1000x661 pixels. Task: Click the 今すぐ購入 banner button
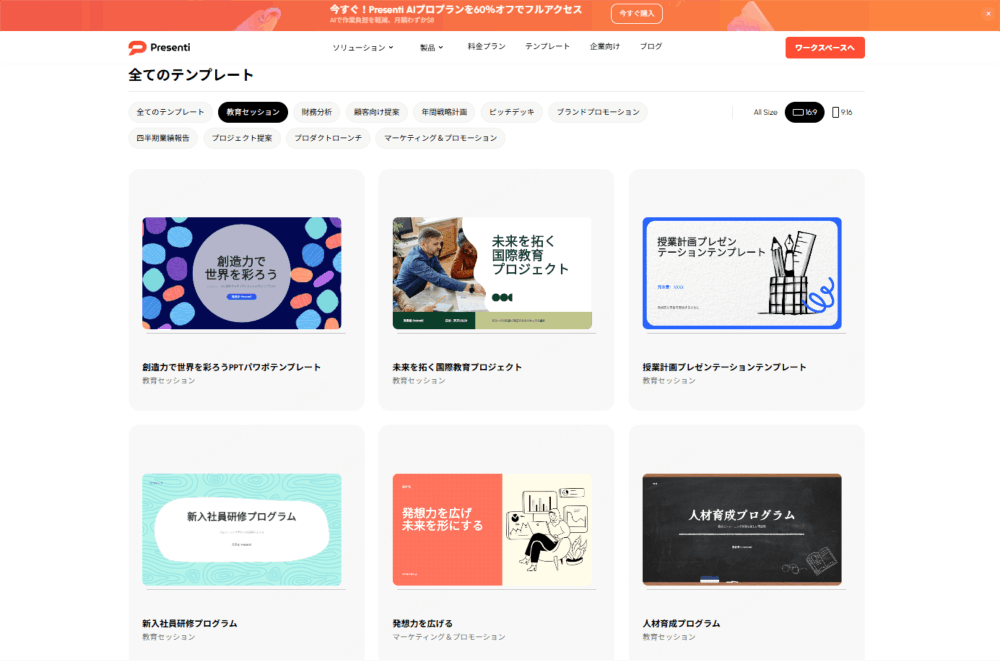click(636, 13)
